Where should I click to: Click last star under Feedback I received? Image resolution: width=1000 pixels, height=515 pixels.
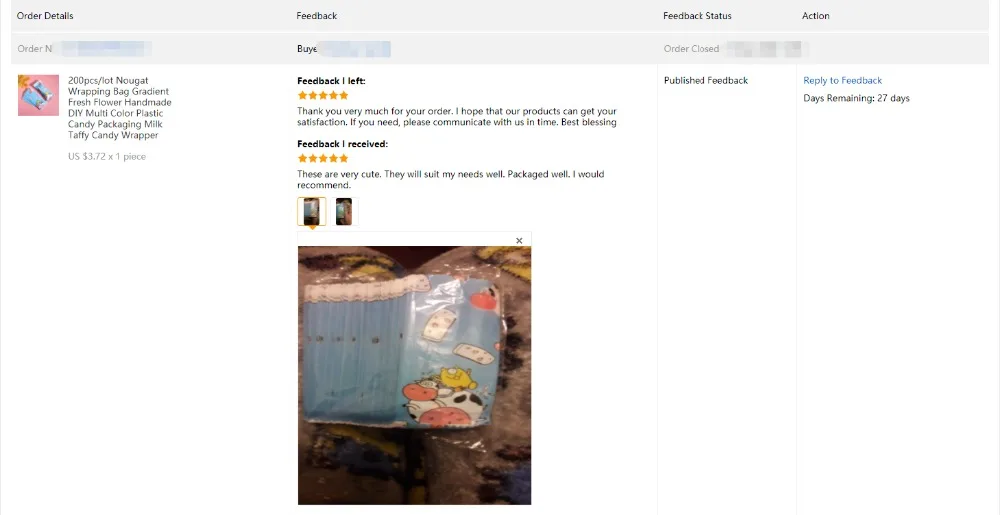tap(344, 158)
